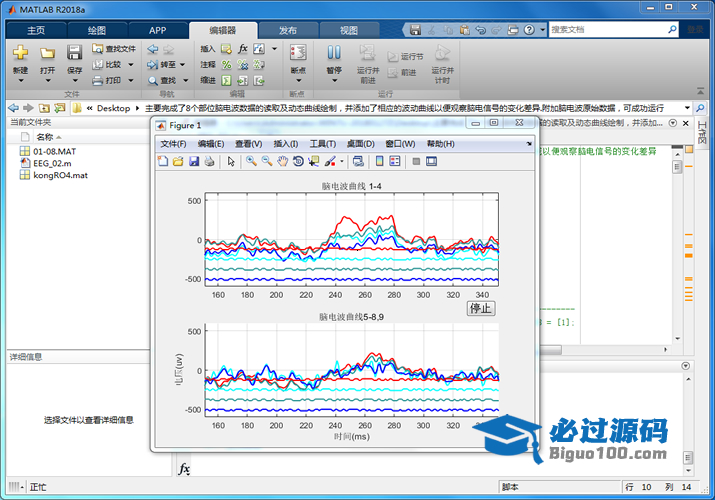This screenshot has width=715, height=500.
Task: Switch to the APP tab
Action: [x=158, y=30]
